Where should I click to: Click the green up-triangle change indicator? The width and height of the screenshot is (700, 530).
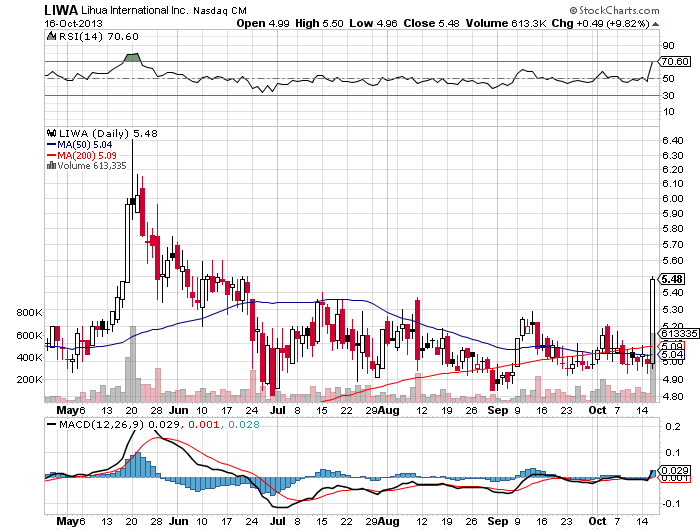[x=655, y=24]
